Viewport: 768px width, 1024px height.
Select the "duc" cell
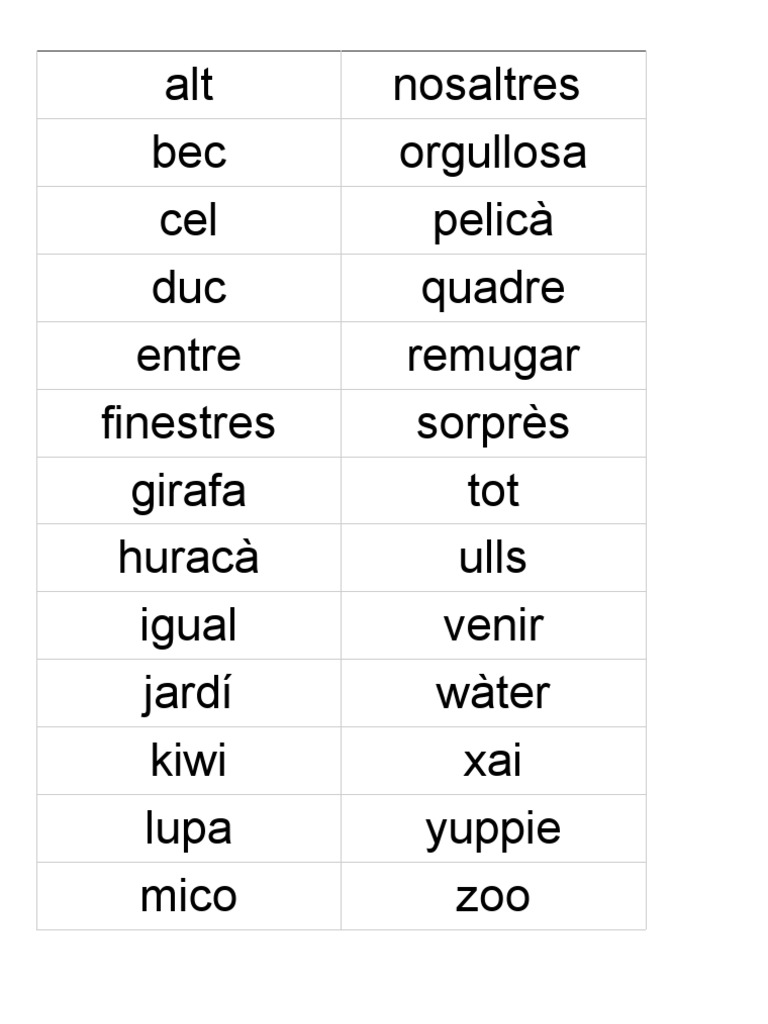coord(189,288)
